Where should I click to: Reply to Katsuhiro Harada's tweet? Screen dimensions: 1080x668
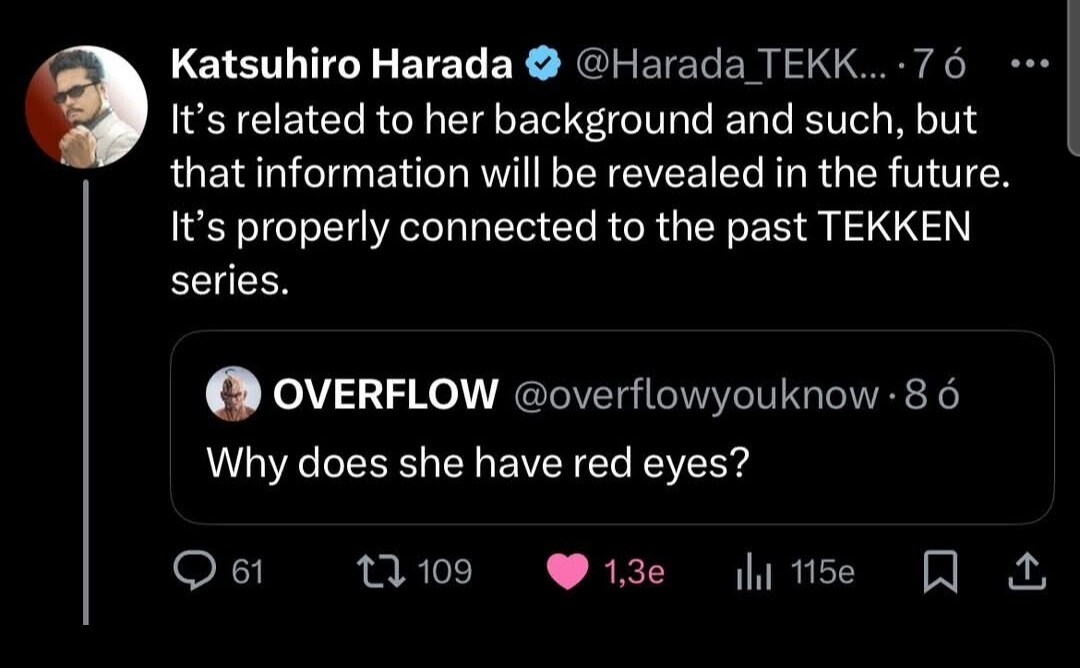190,571
